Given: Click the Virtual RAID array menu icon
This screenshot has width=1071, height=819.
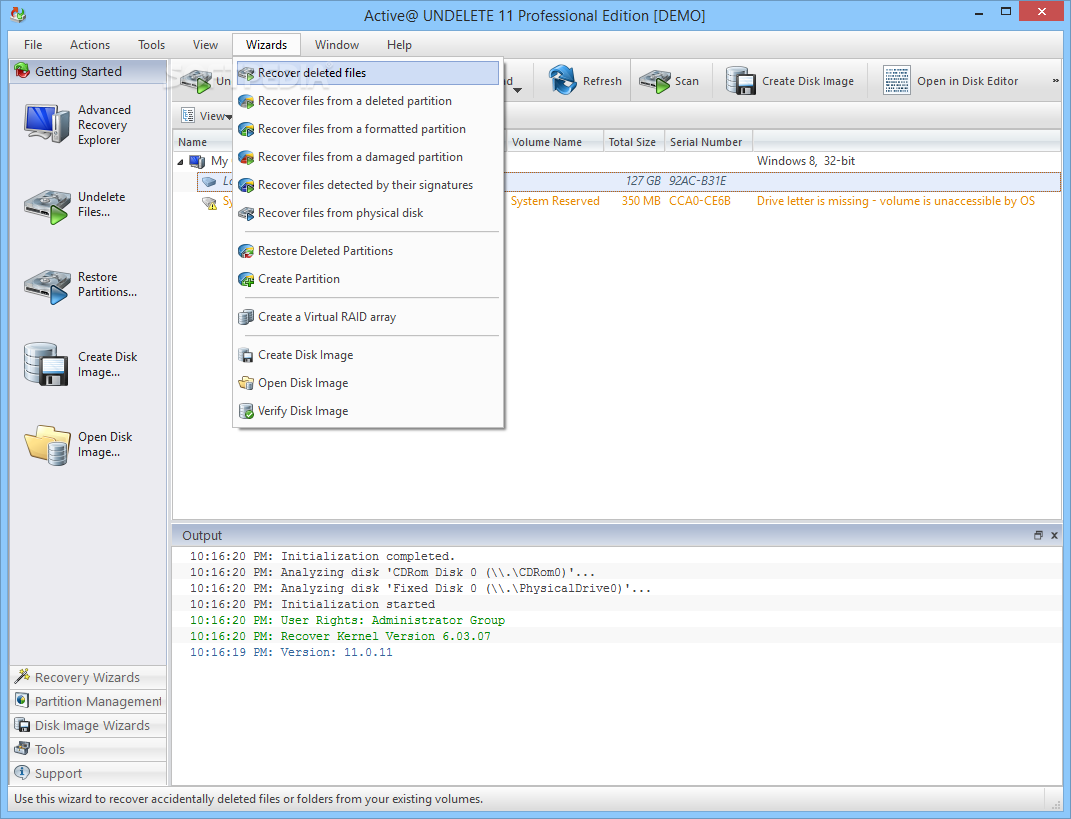Looking at the screenshot, I should (246, 317).
